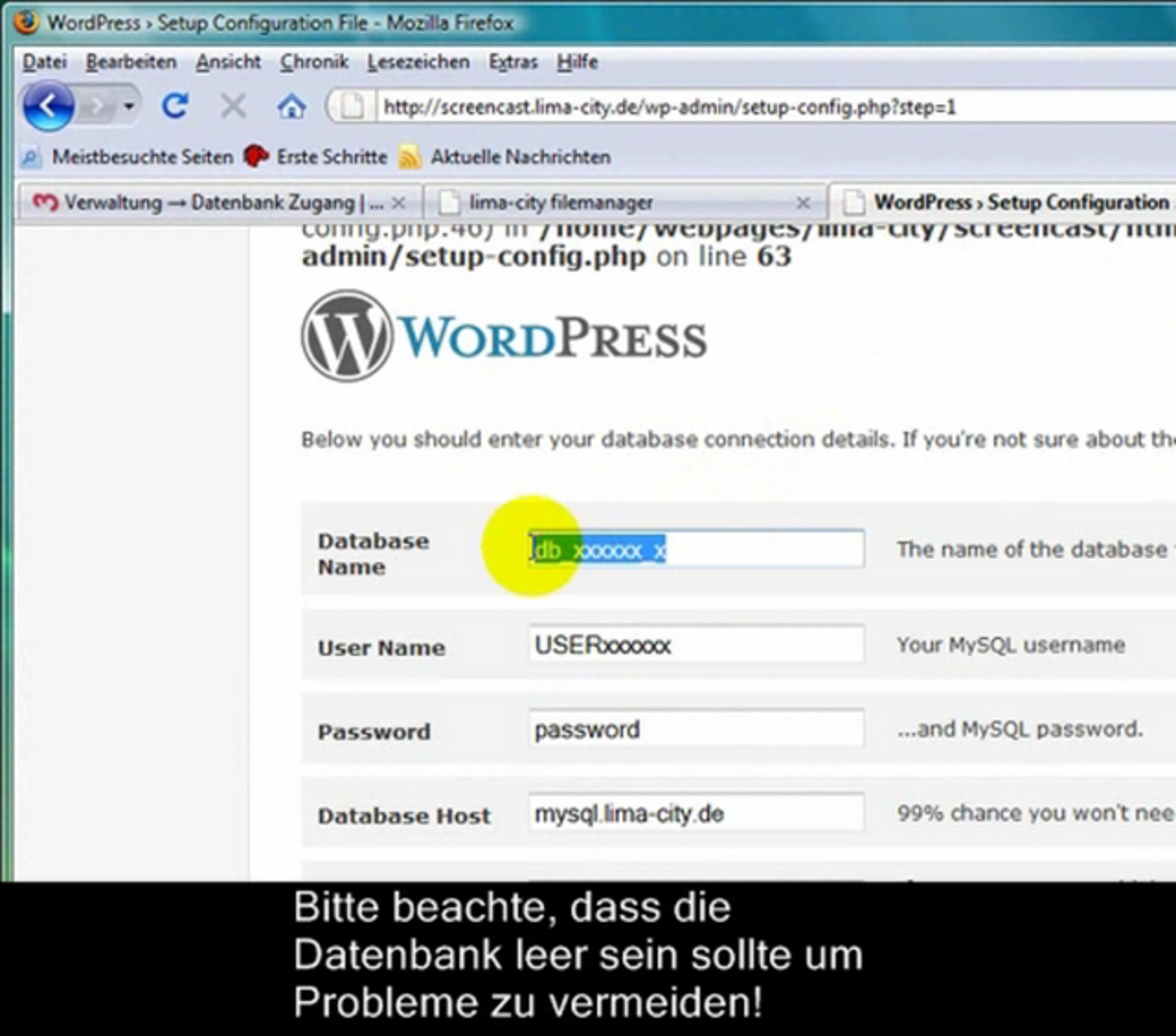Close the lima-city filemanager tab
1176x1036 pixels.
point(803,203)
